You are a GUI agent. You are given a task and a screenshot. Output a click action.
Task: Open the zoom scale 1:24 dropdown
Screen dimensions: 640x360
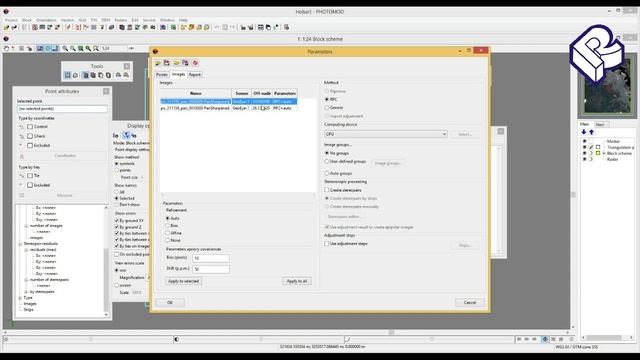[131, 49]
